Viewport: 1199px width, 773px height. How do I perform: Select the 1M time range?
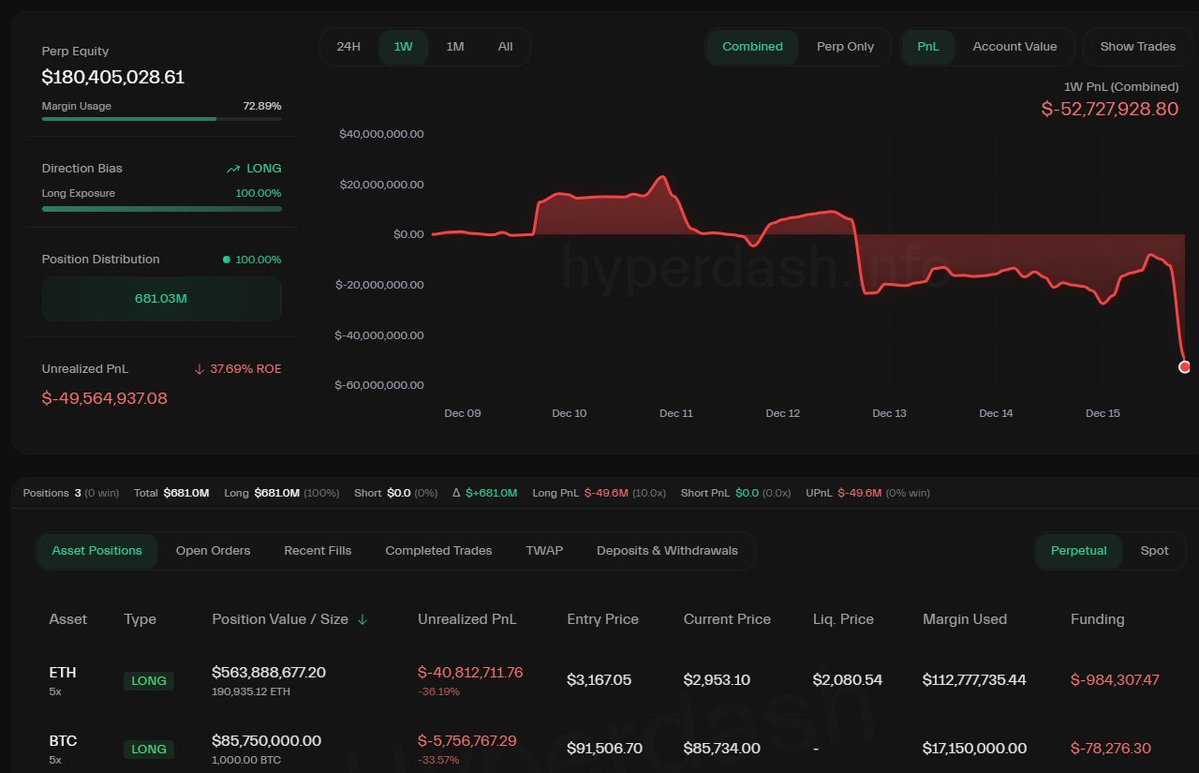455,47
